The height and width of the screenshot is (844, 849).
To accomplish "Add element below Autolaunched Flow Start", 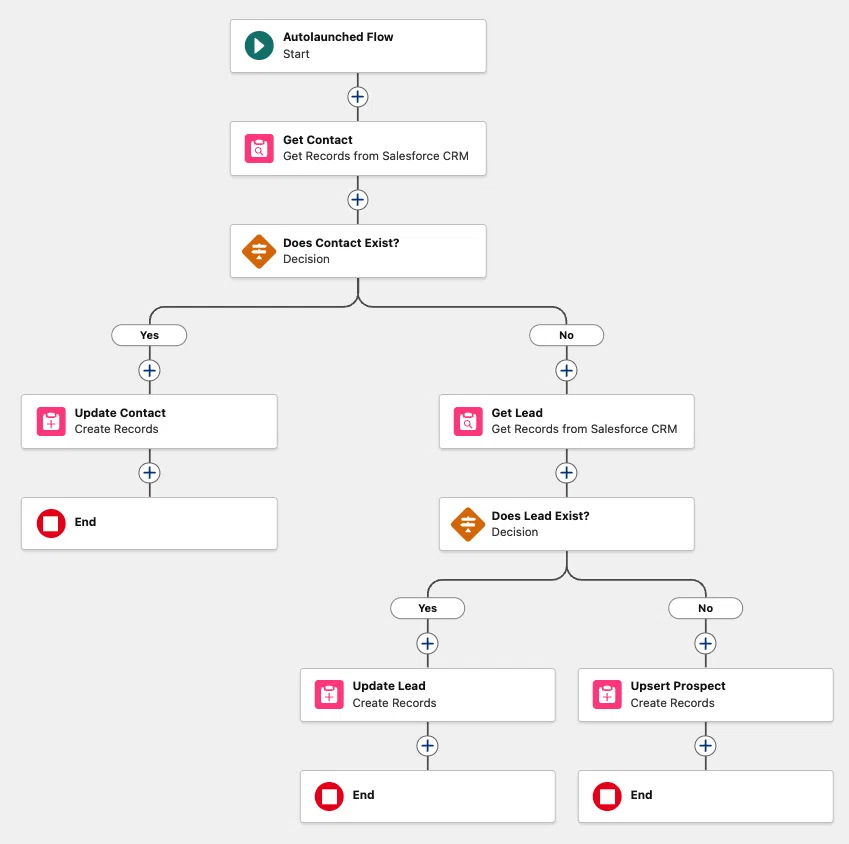I will 357,97.
